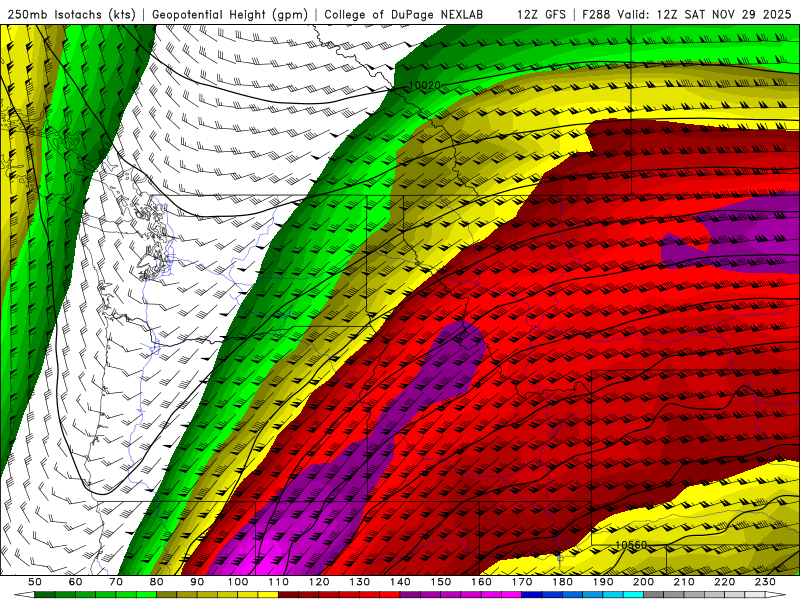This screenshot has width=800, height=600.
Task: Click the '250mb Isotachs (kts)' title text
Action: [x=72, y=15]
